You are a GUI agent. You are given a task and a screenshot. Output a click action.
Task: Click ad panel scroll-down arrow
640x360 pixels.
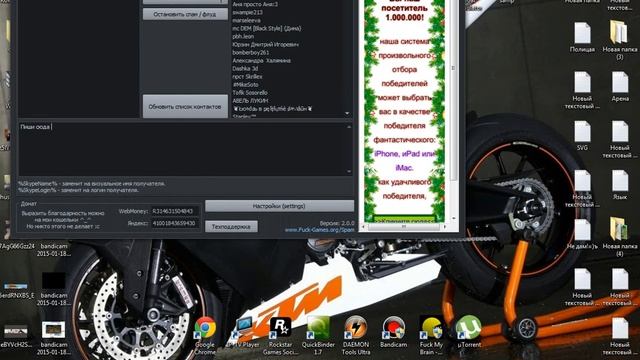[x=453, y=219]
